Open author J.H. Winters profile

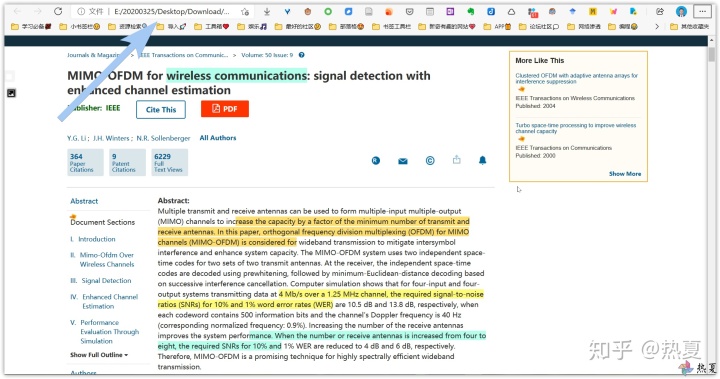coord(112,138)
